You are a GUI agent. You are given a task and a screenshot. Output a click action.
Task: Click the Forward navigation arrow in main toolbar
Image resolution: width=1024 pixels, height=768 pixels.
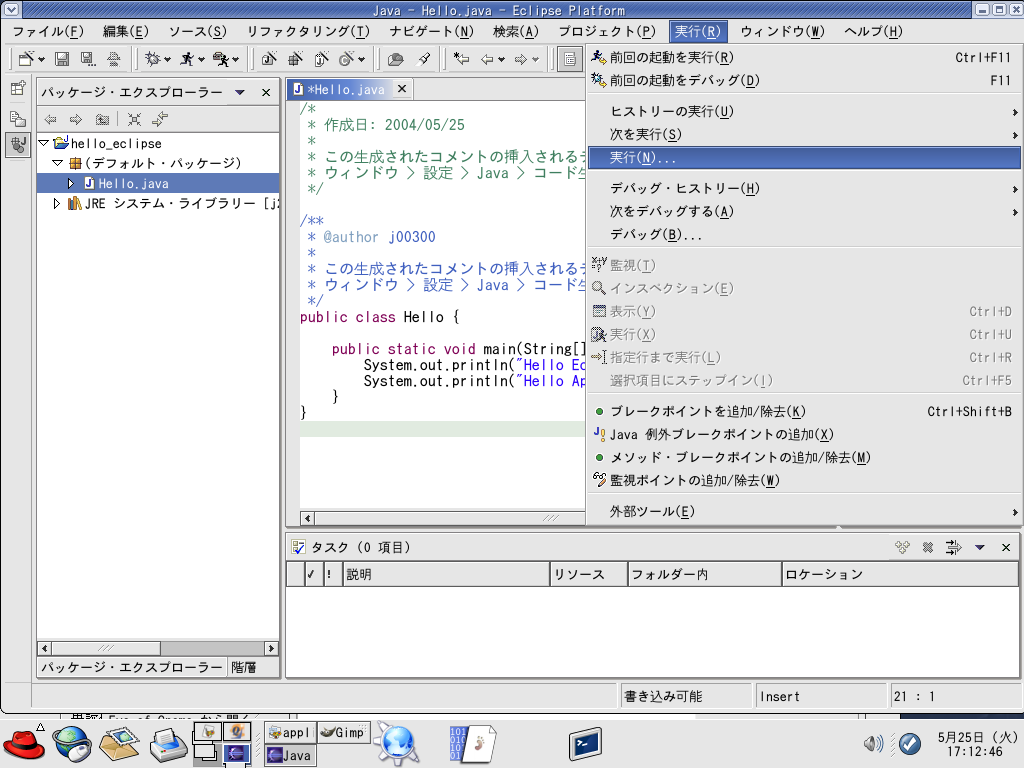(x=520, y=59)
